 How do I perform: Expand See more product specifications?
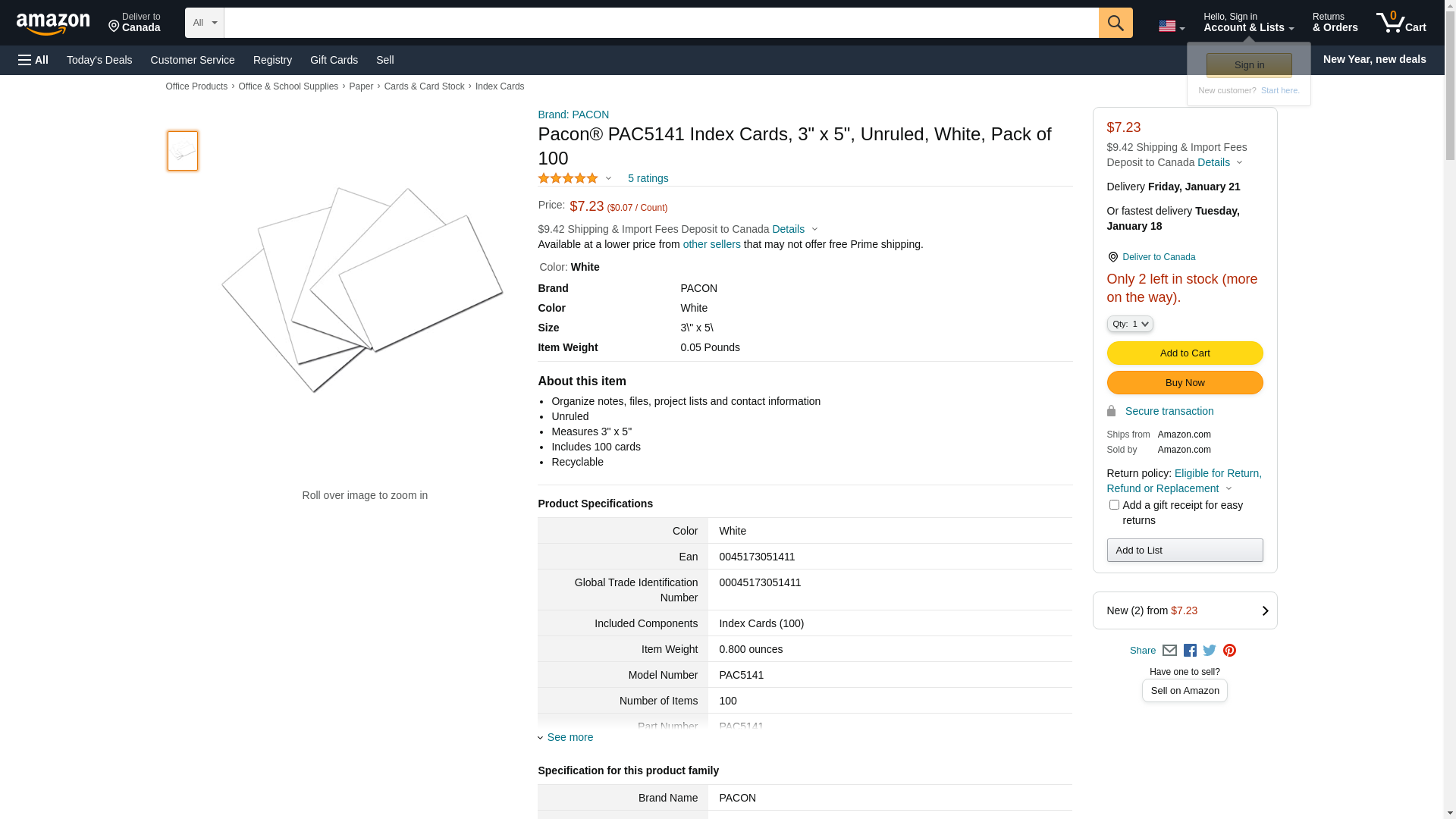tap(570, 737)
